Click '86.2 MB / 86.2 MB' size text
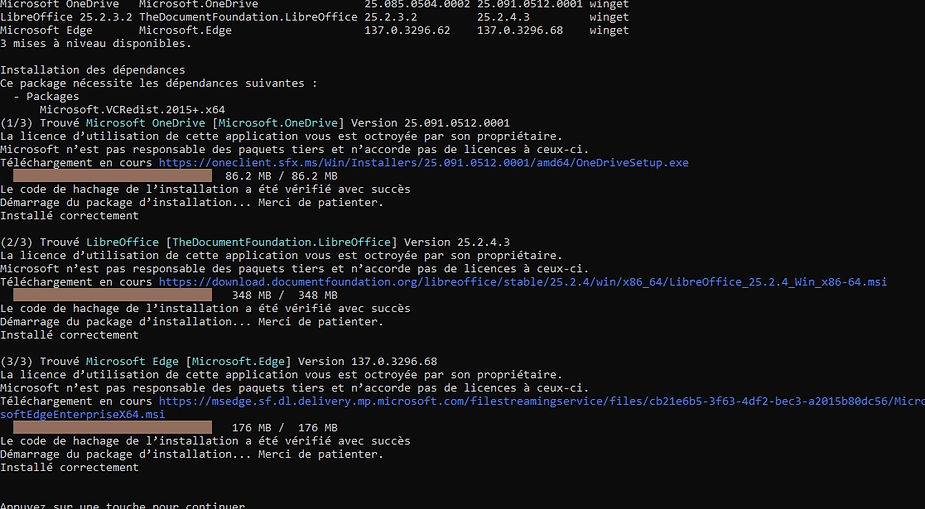 tap(281, 176)
